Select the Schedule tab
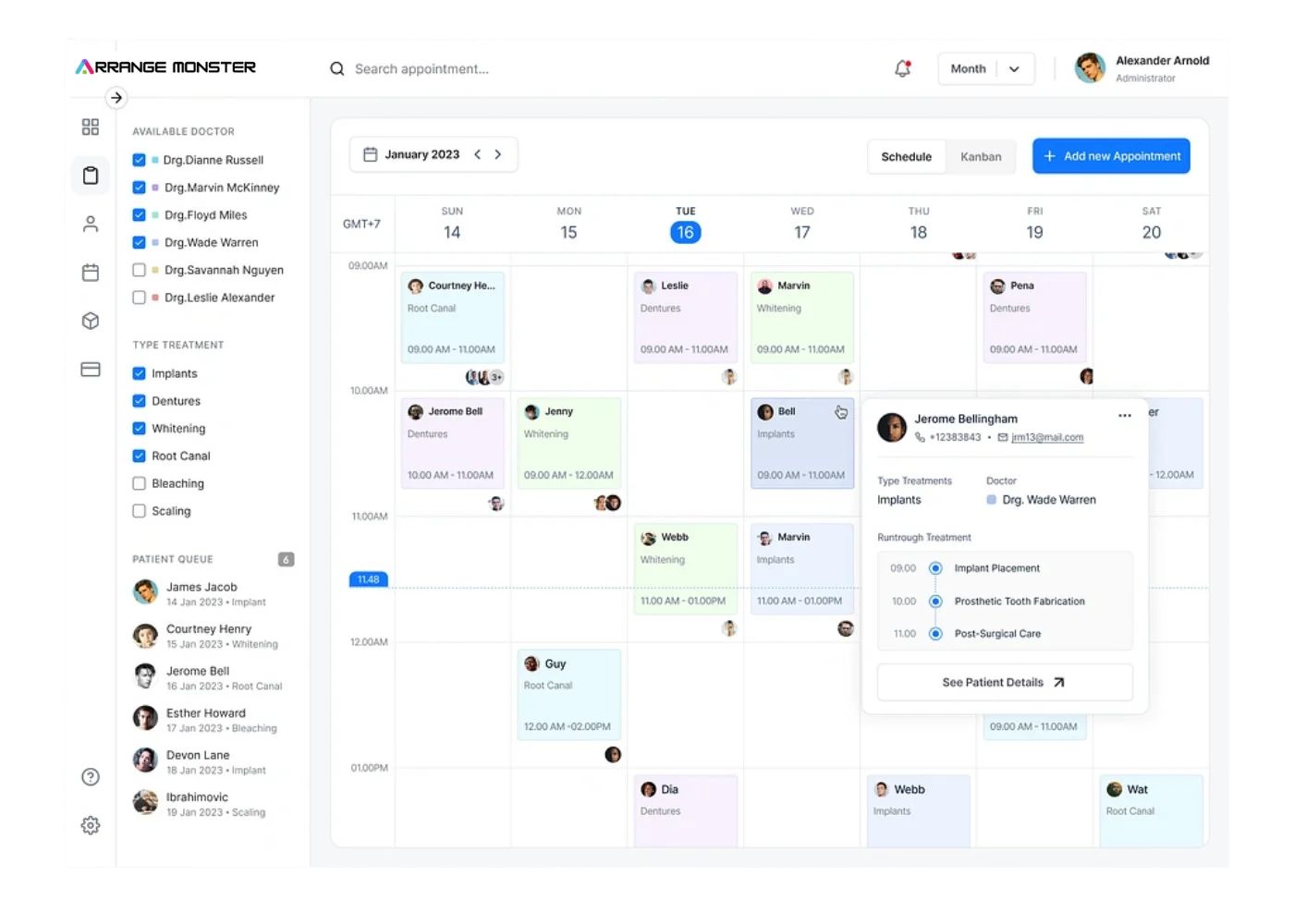Screen dimensions: 1294x924 (906, 157)
